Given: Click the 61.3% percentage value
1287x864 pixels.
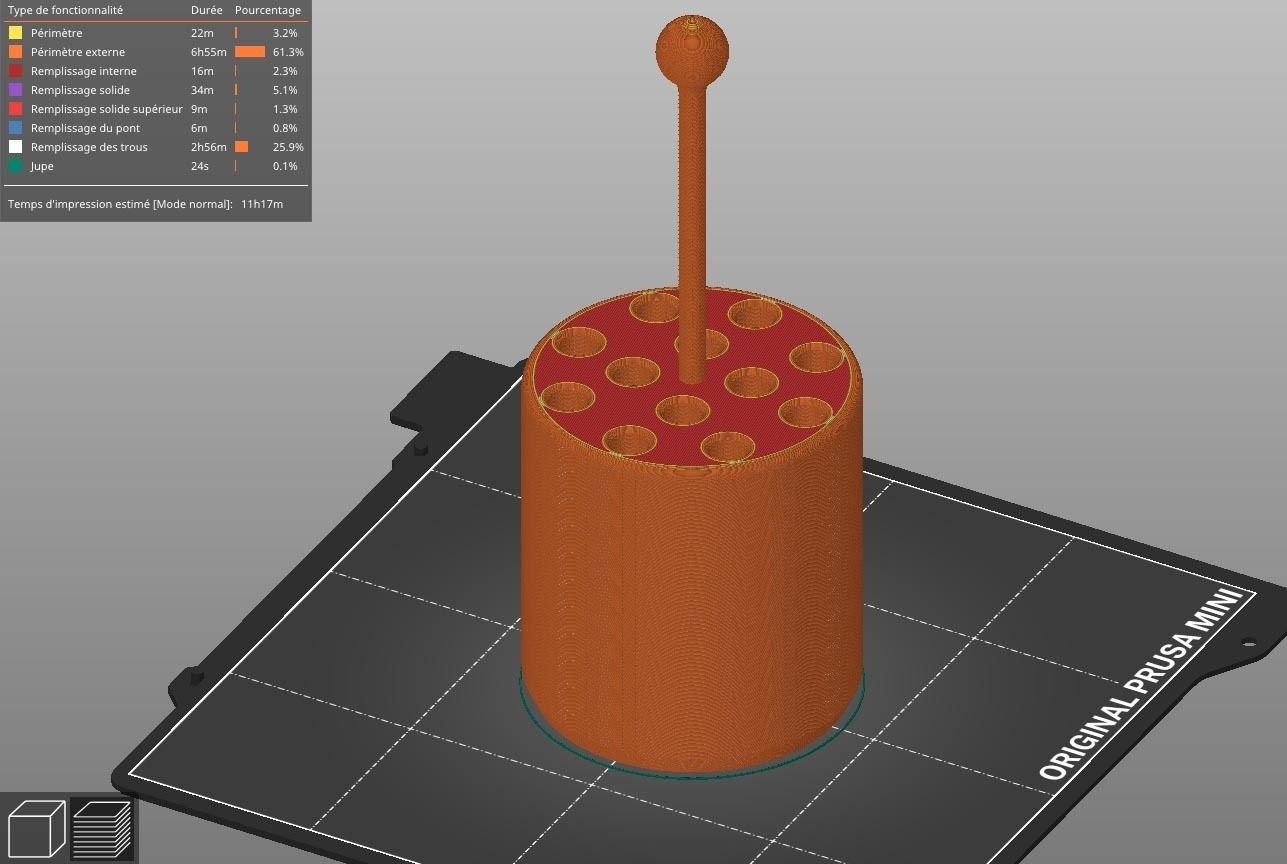Looking at the screenshot, I should click(288, 52).
